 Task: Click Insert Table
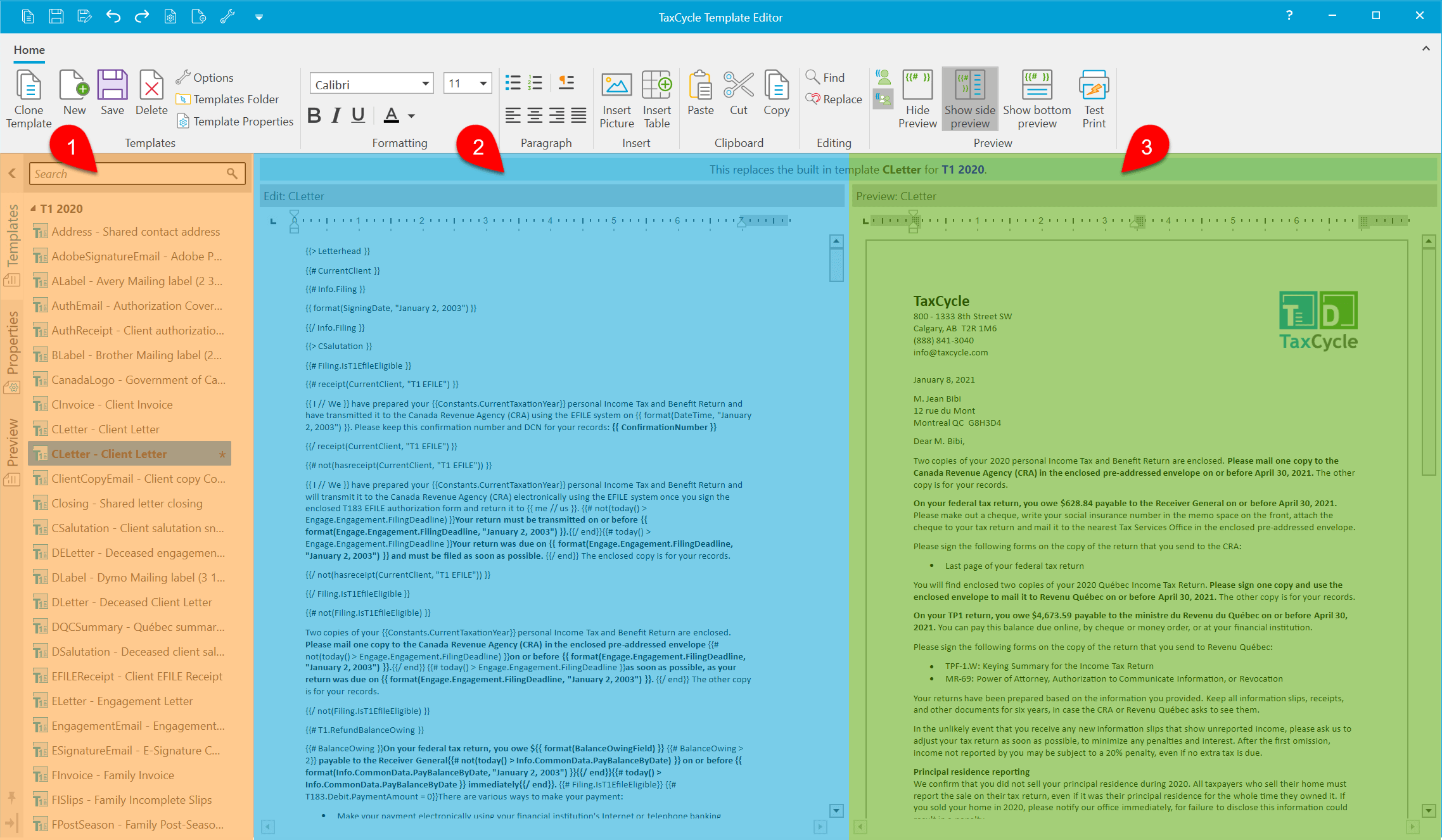click(657, 99)
